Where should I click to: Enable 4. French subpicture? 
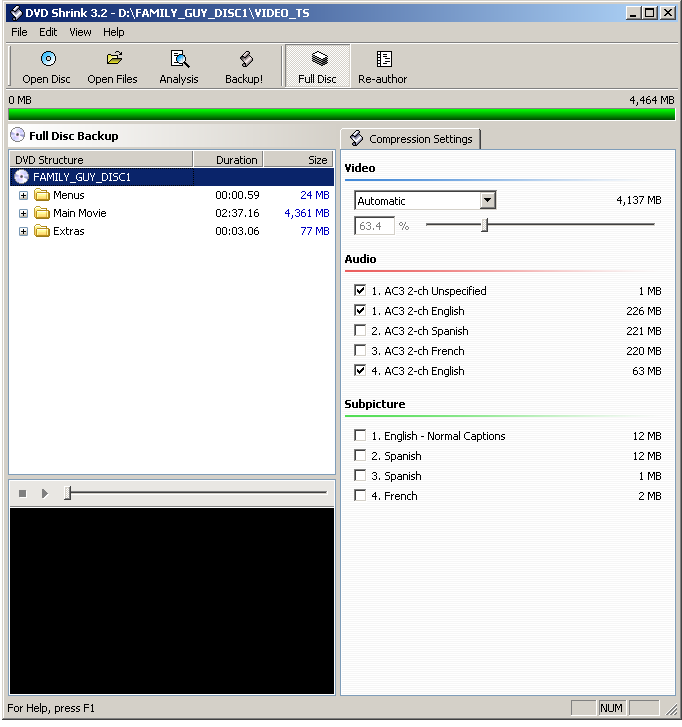[x=360, y=495]
